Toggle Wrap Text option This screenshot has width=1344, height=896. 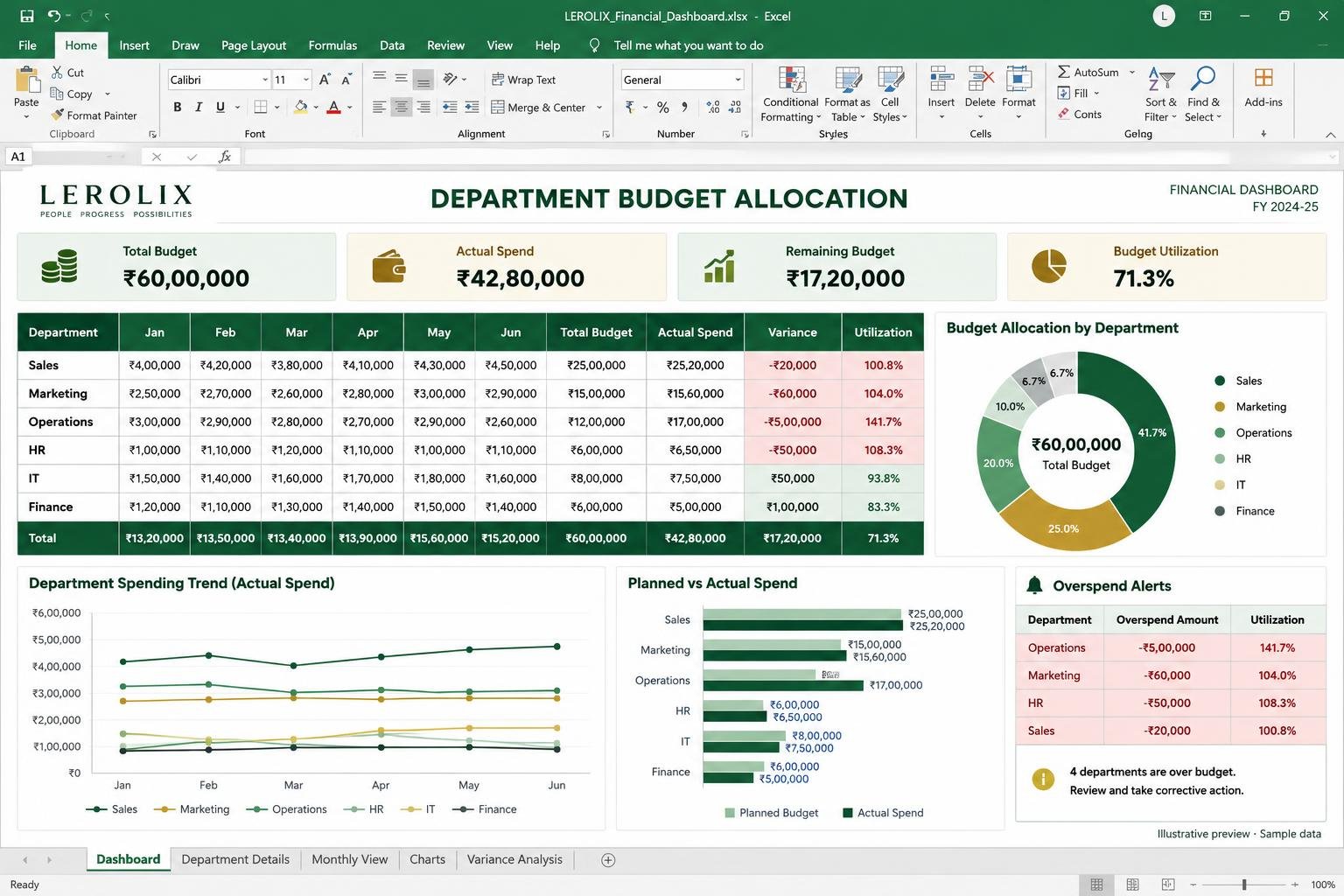click(x=523, y=80)
